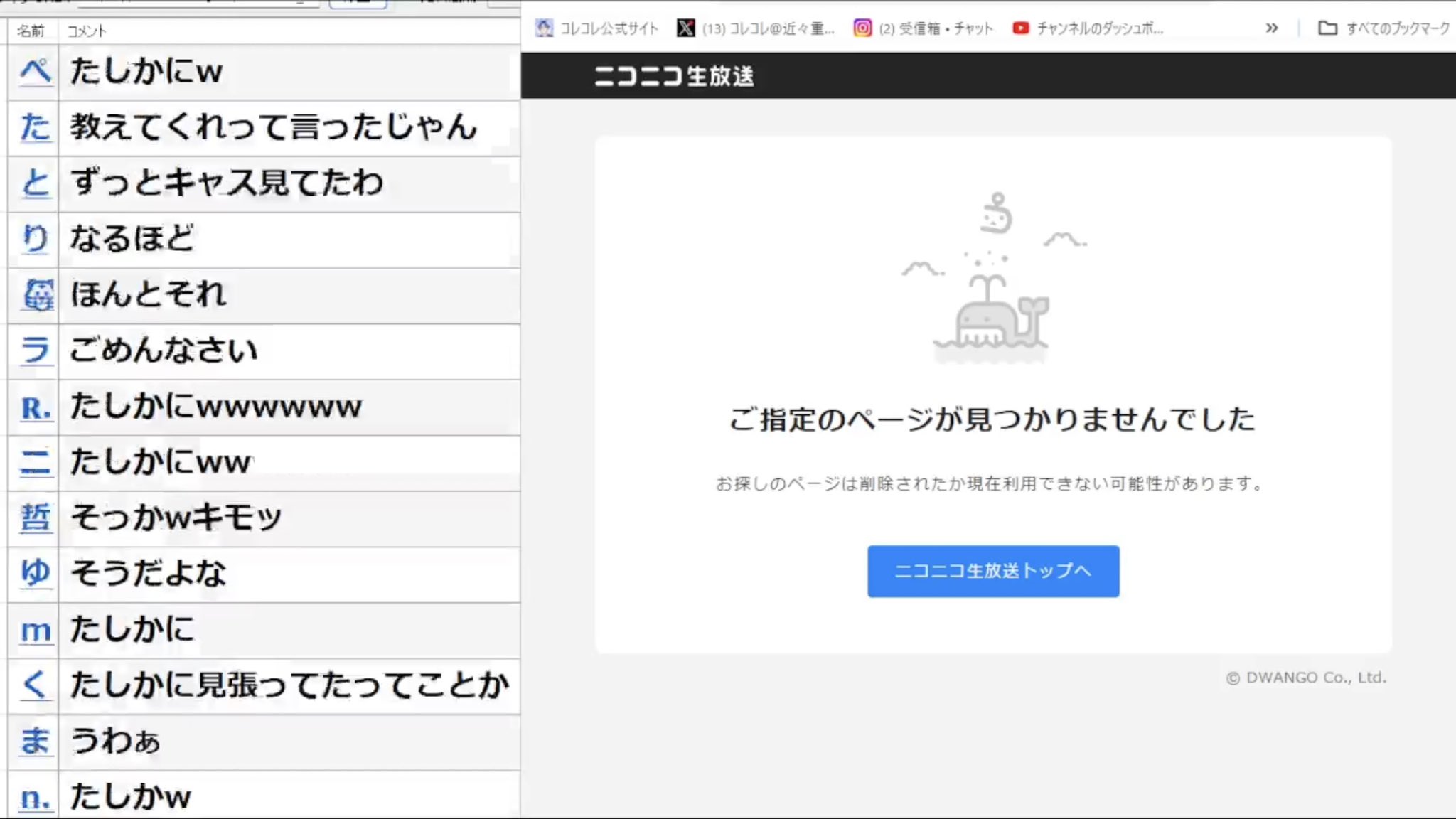Click the コメント column header
The width and height of the screenshot is (1456, 819).
point(86,31)
